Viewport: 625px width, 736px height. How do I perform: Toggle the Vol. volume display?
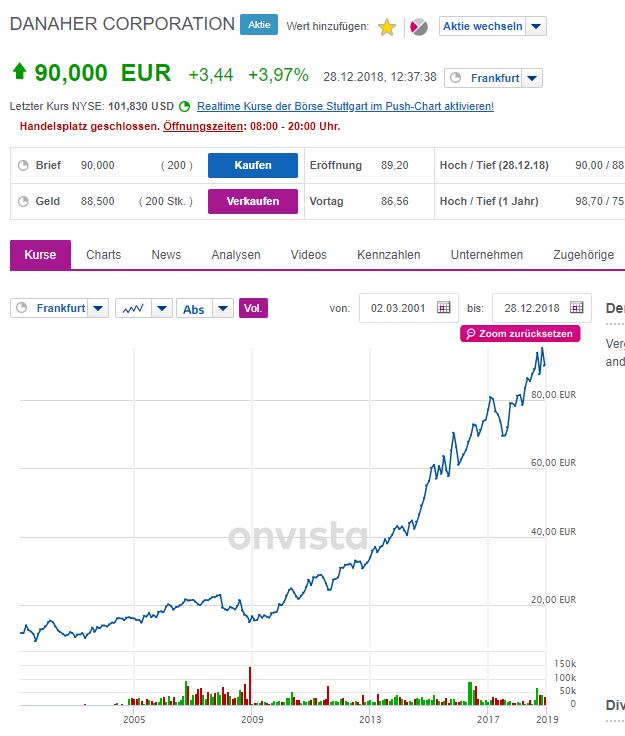(254, 308)
